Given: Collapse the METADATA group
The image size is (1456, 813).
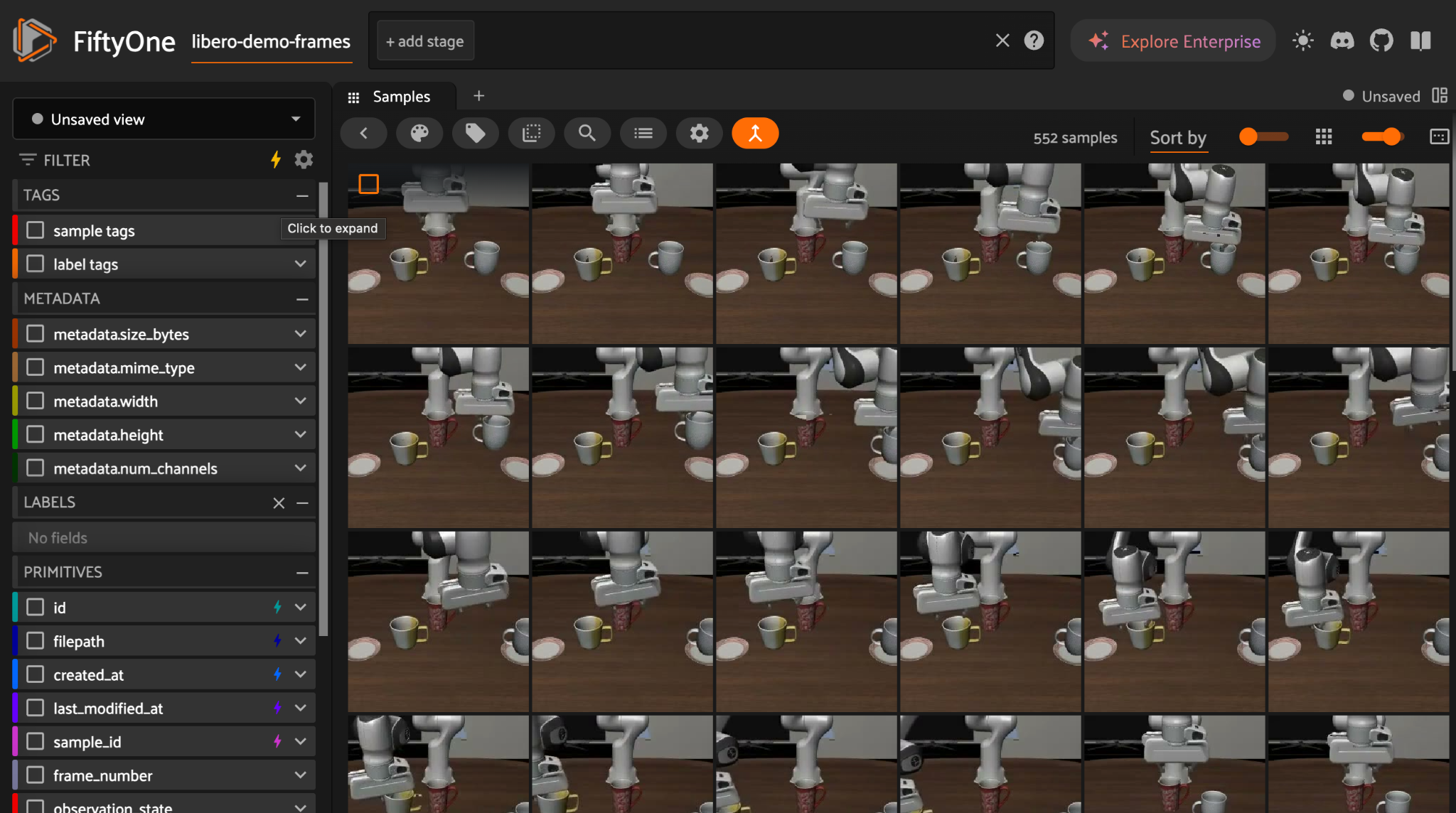Looking at the screenshot, I should pos(302,299).
